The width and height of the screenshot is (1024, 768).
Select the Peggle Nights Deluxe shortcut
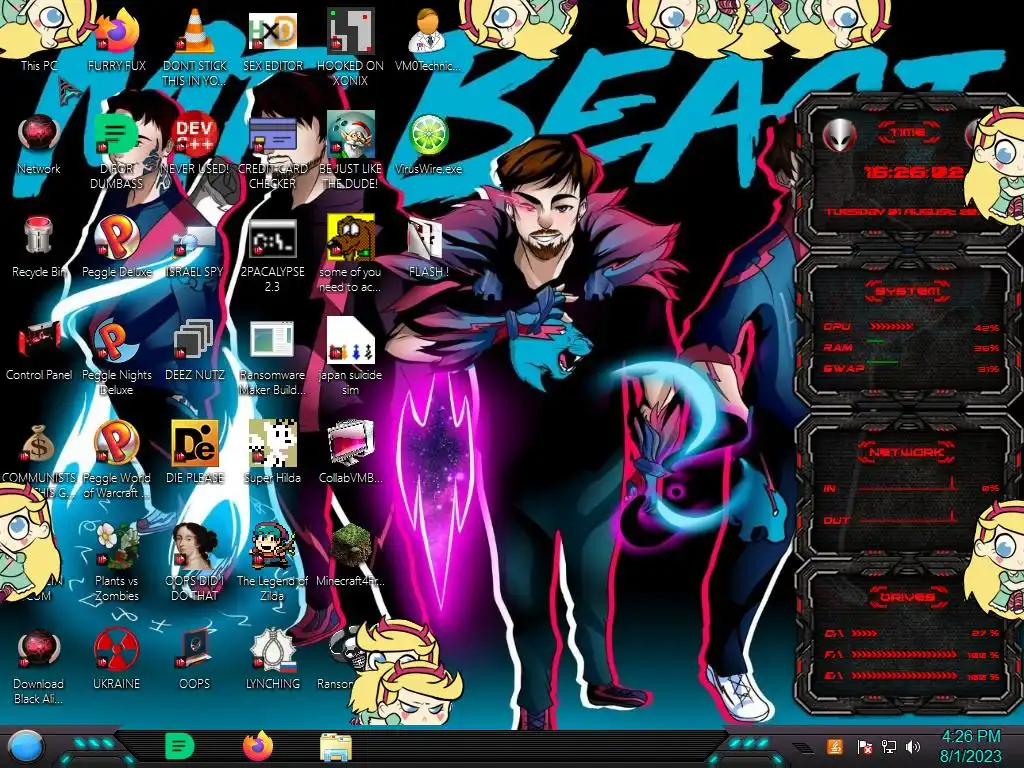pos(117,357)
